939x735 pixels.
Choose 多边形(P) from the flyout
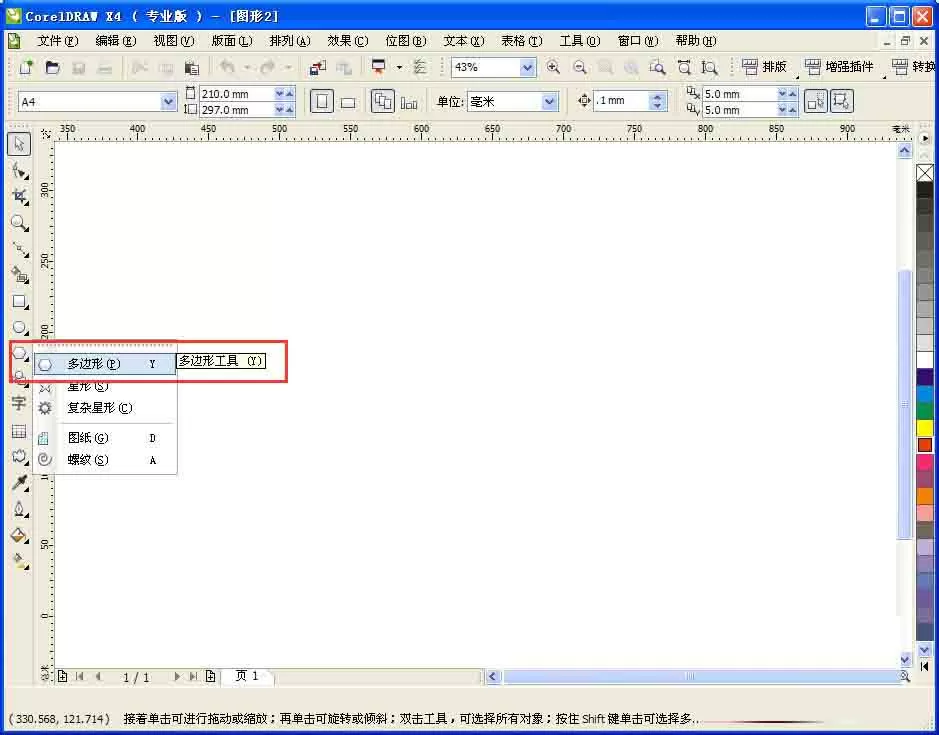(105, 364)
